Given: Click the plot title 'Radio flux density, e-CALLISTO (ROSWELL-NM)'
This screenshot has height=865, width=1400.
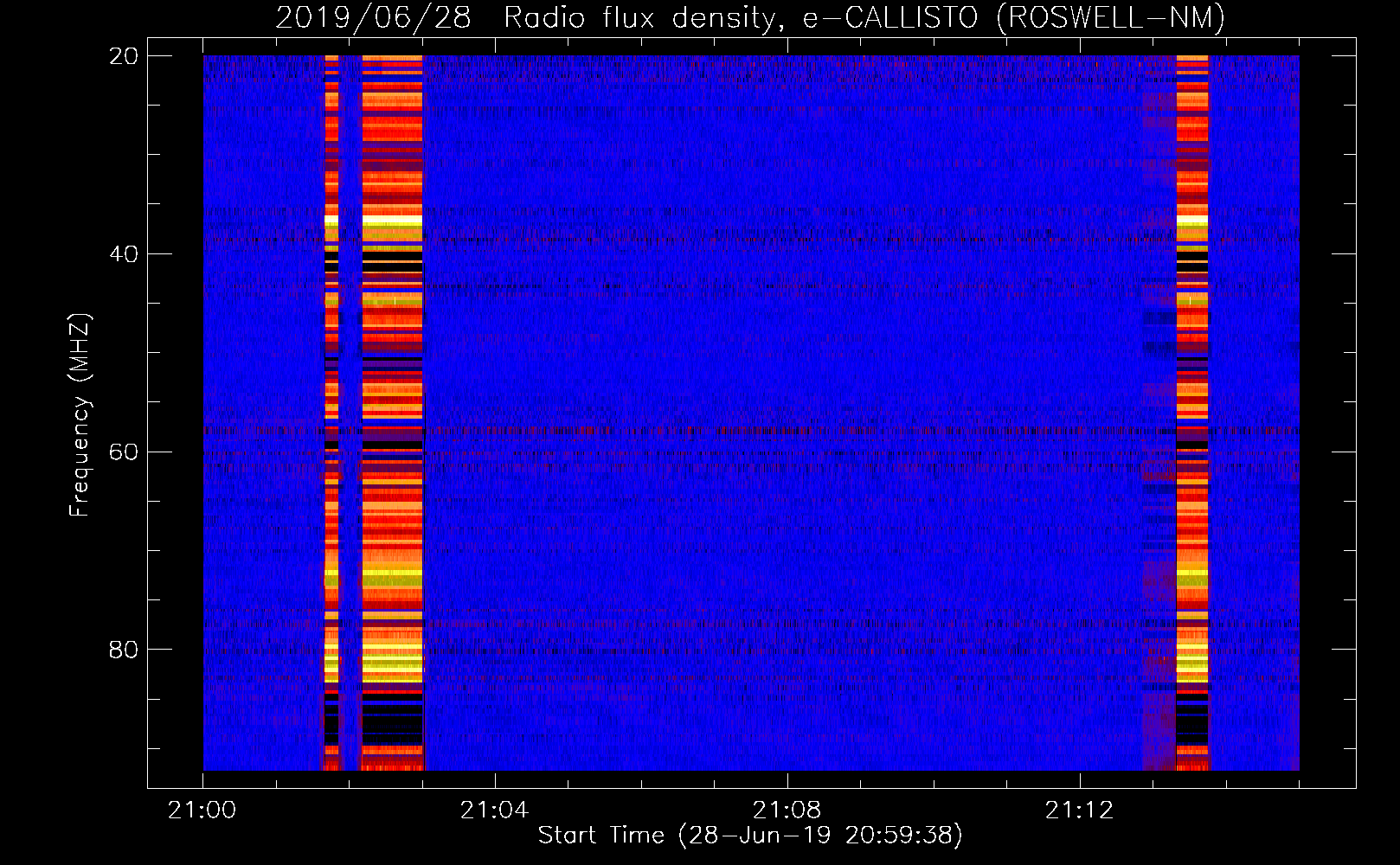Looking at the screenshot, I should click(864, 17).
